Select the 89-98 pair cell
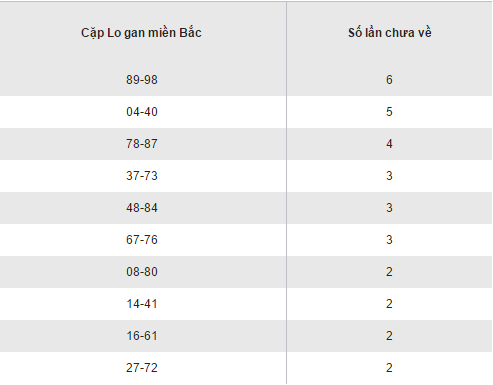The height and width of the screenshot is (385, 493). [142, 80]
